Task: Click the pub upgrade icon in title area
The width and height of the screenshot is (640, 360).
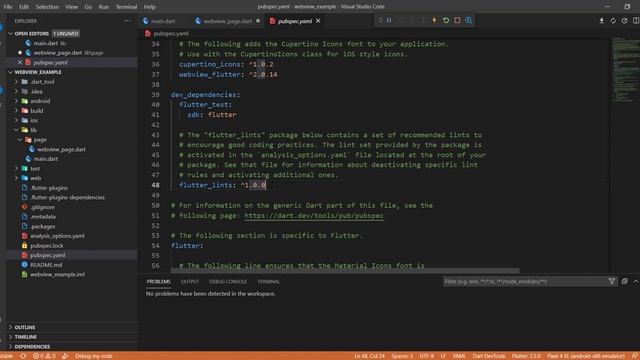Action: [613, 20]
